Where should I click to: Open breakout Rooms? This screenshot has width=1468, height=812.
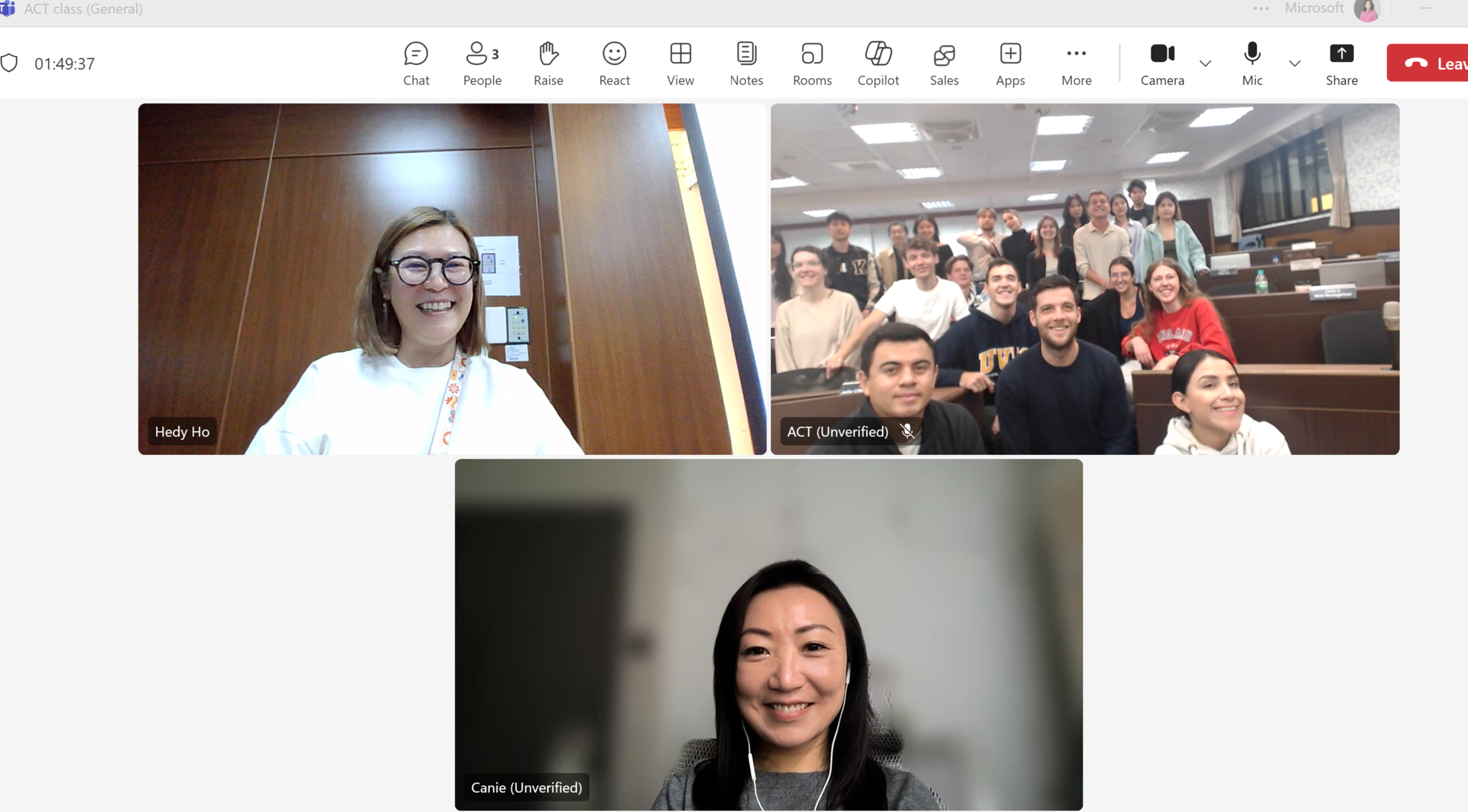(811, 63)
